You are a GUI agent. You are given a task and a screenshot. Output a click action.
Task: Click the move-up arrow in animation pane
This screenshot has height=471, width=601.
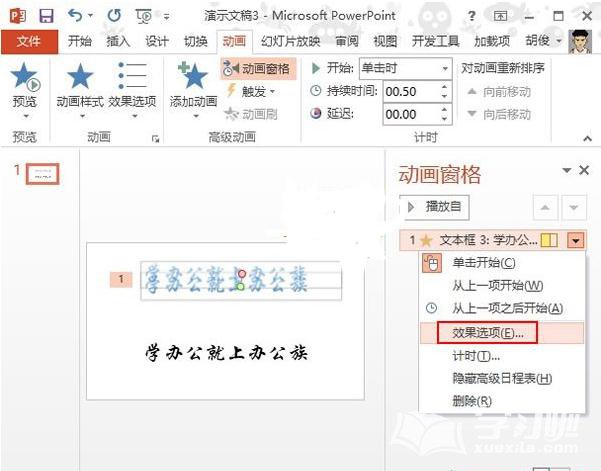(x=546, y=208)
